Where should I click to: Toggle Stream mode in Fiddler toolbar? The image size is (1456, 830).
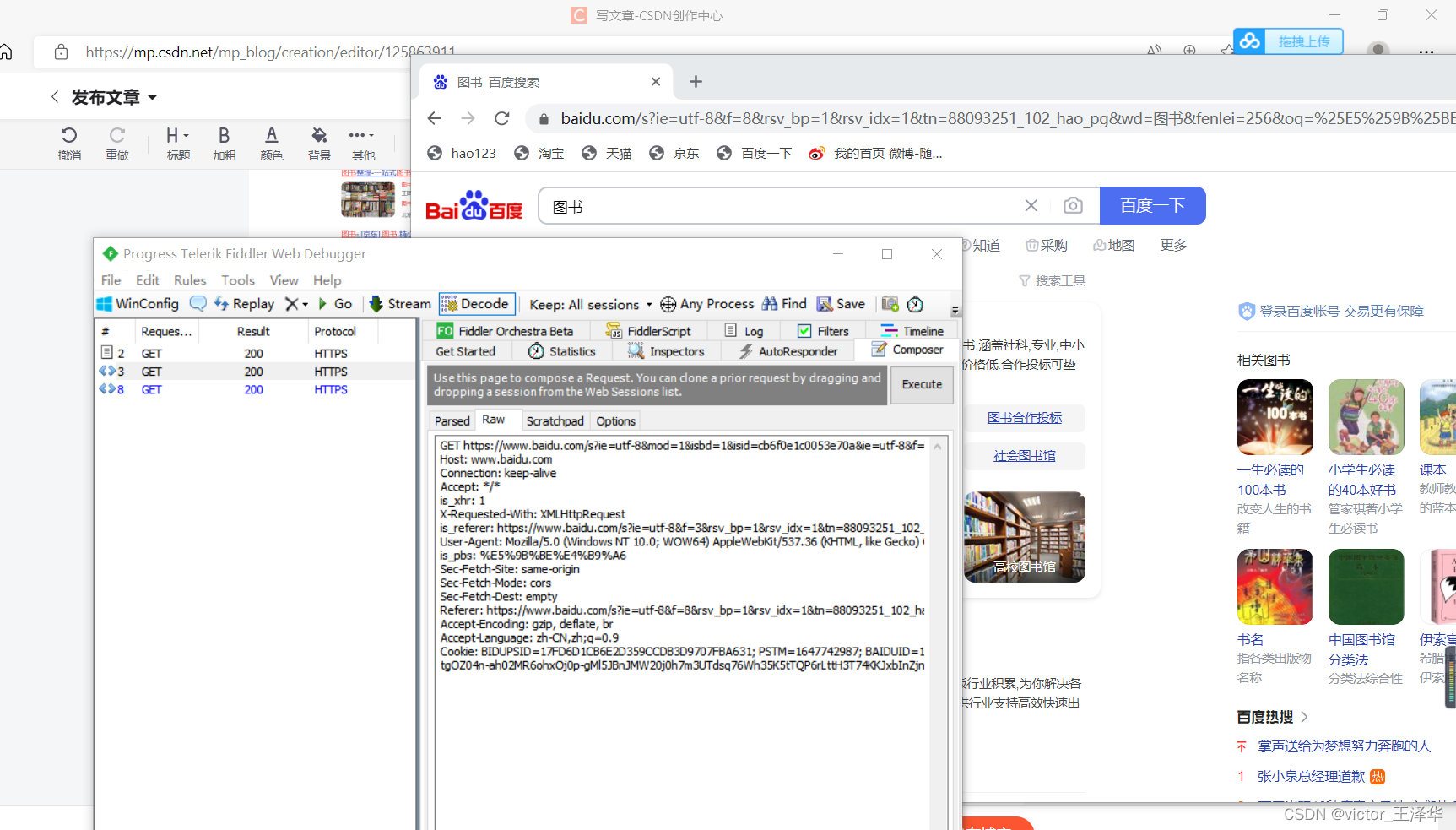coord(400,304)
